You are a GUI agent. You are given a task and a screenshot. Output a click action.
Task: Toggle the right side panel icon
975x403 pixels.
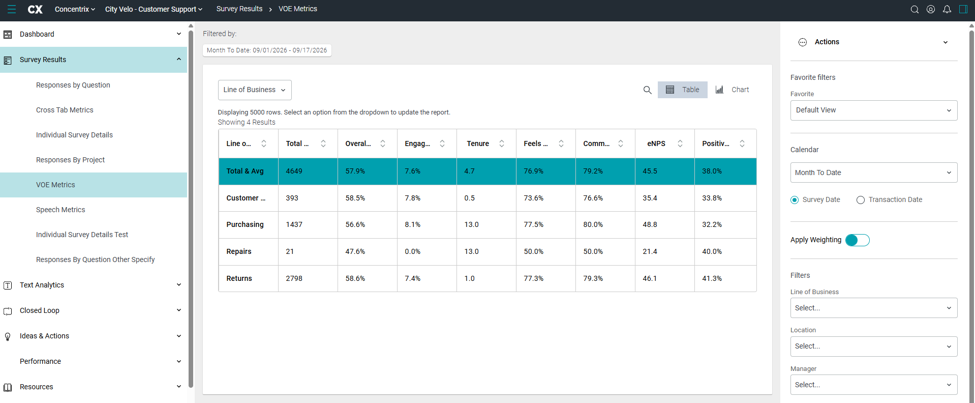tap(963, 9)
